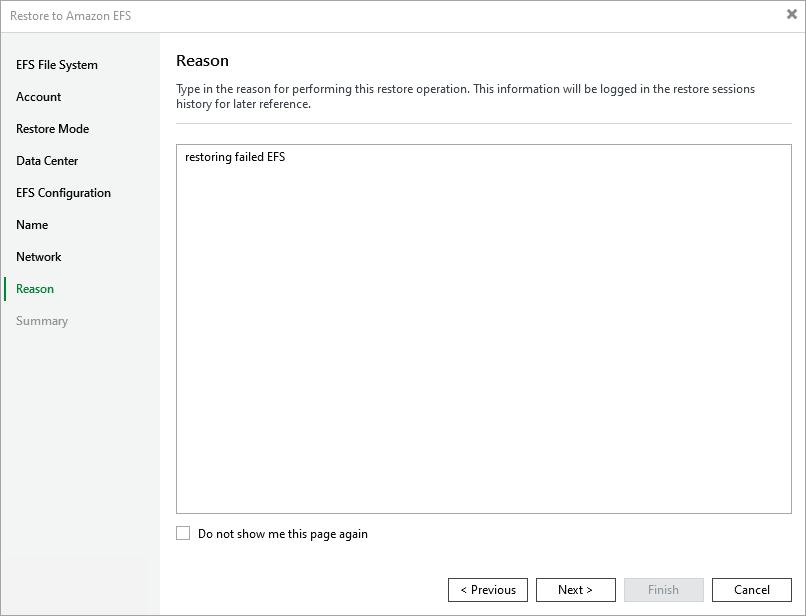
Task: Select the active Reason step in the sidebar
Action: [x=35, y=289]
